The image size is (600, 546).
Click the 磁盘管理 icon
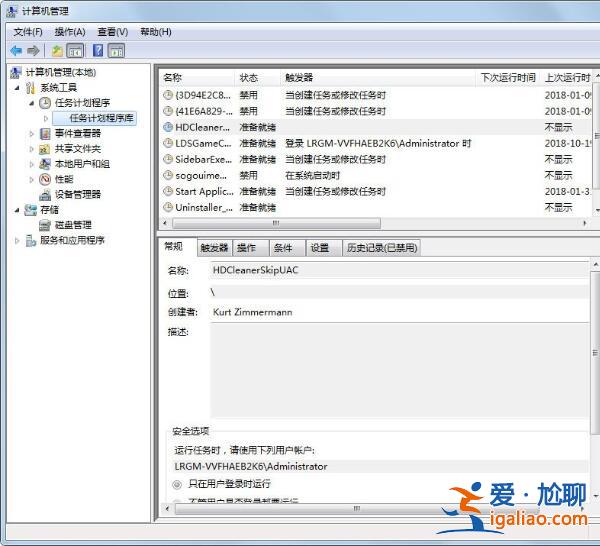coord(45,225)
